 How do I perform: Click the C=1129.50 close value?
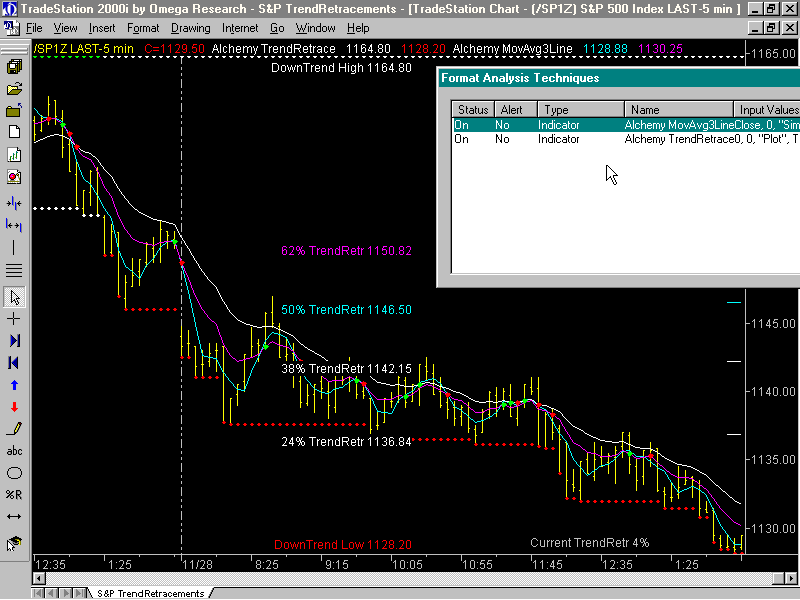(x=174, y=49)
